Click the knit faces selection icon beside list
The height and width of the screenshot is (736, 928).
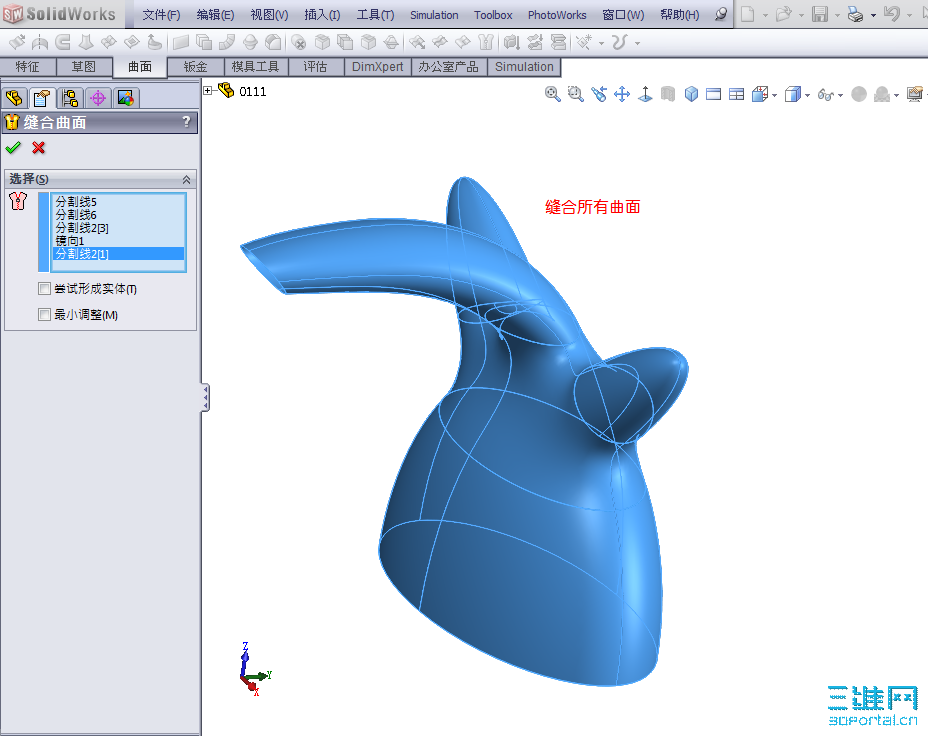point(18,202)
